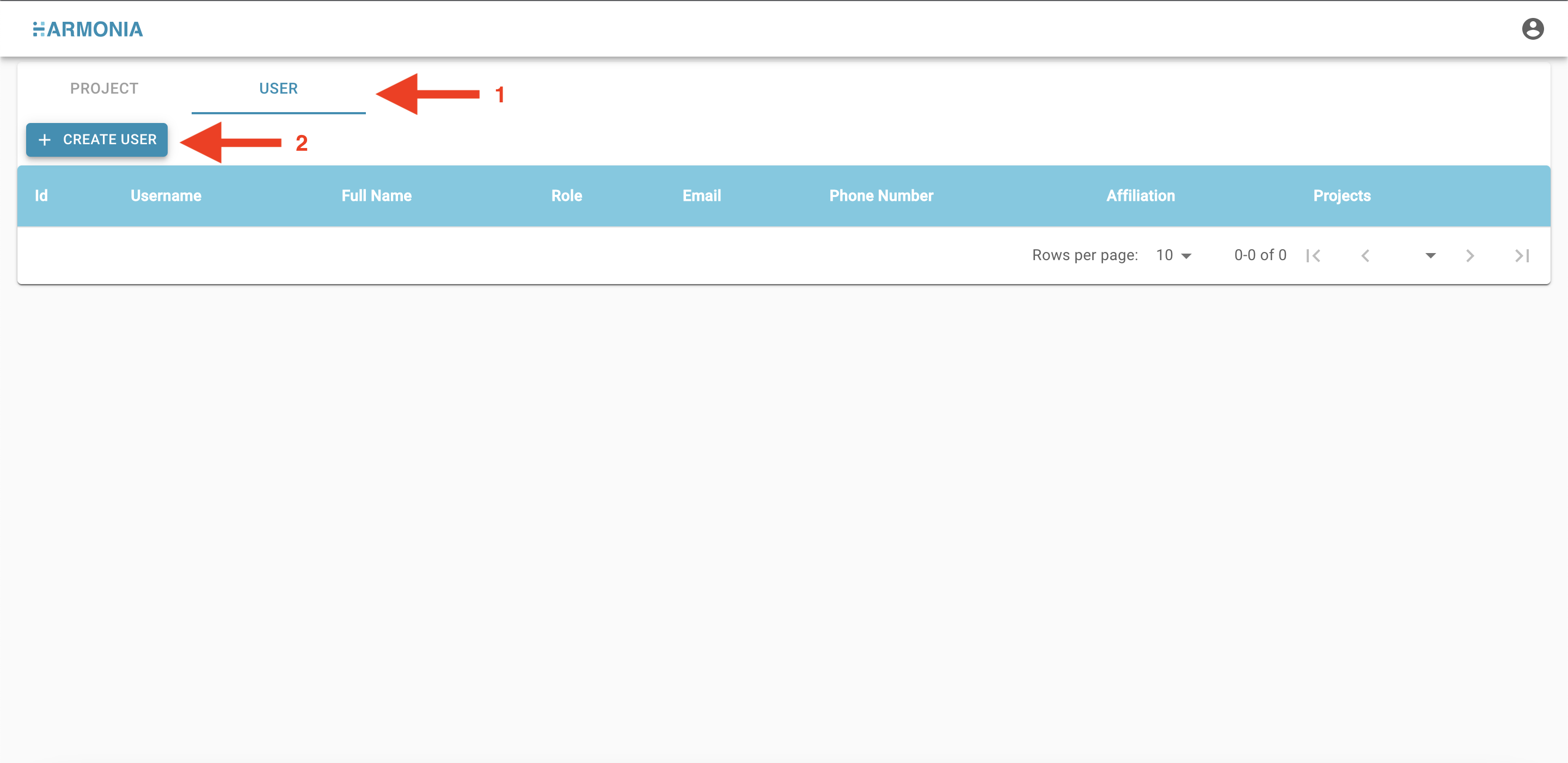Go to next page of users
The height and width of the screenshot is (763, 1568).
point(1469,256)
